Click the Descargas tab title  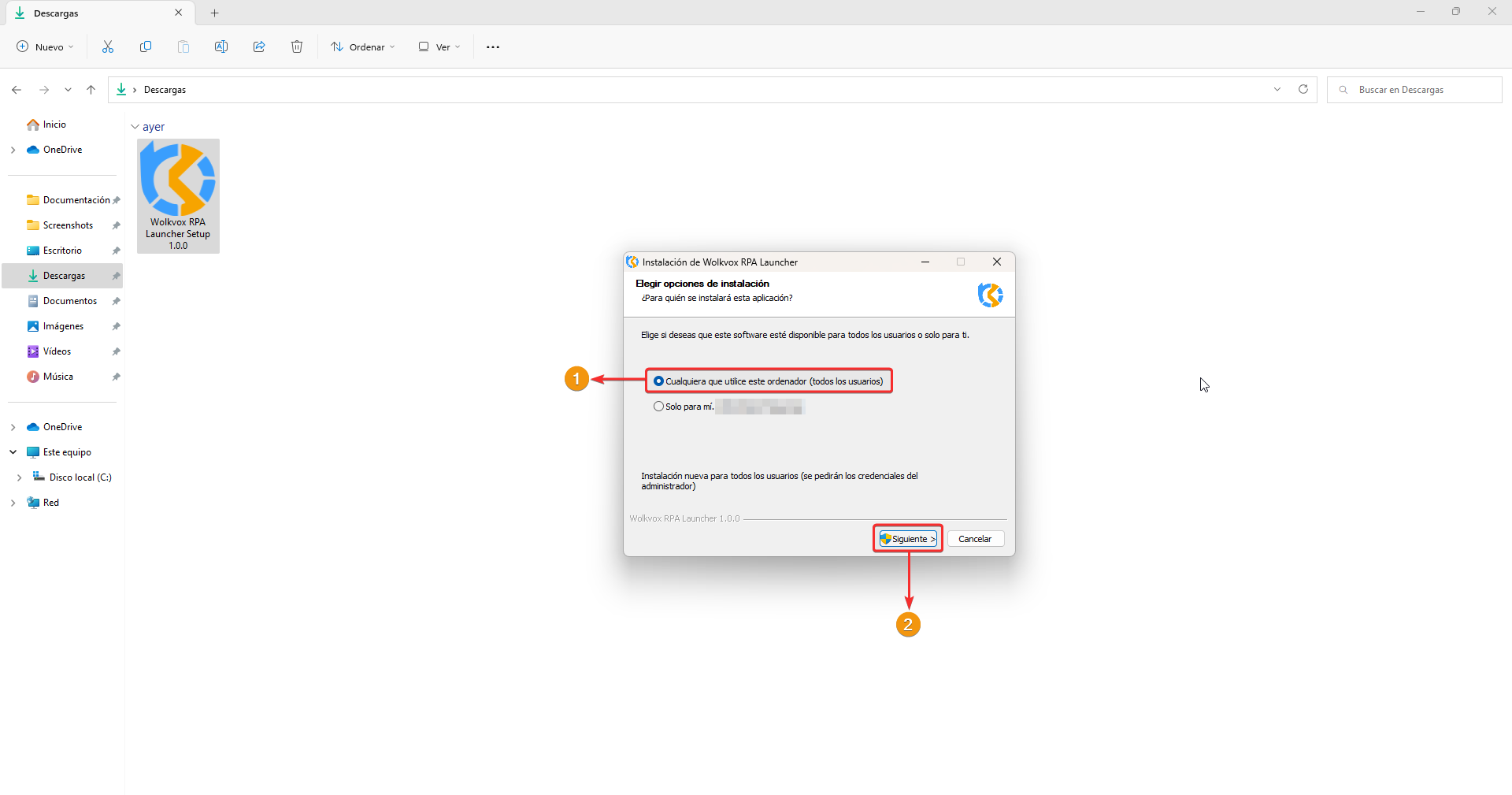56,13
